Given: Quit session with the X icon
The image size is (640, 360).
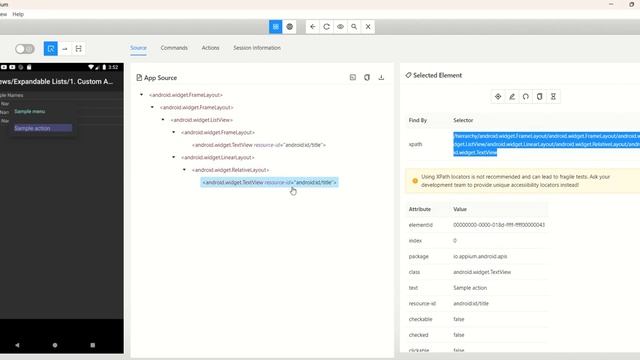Looking at the screenshot, I should [368, 27].
